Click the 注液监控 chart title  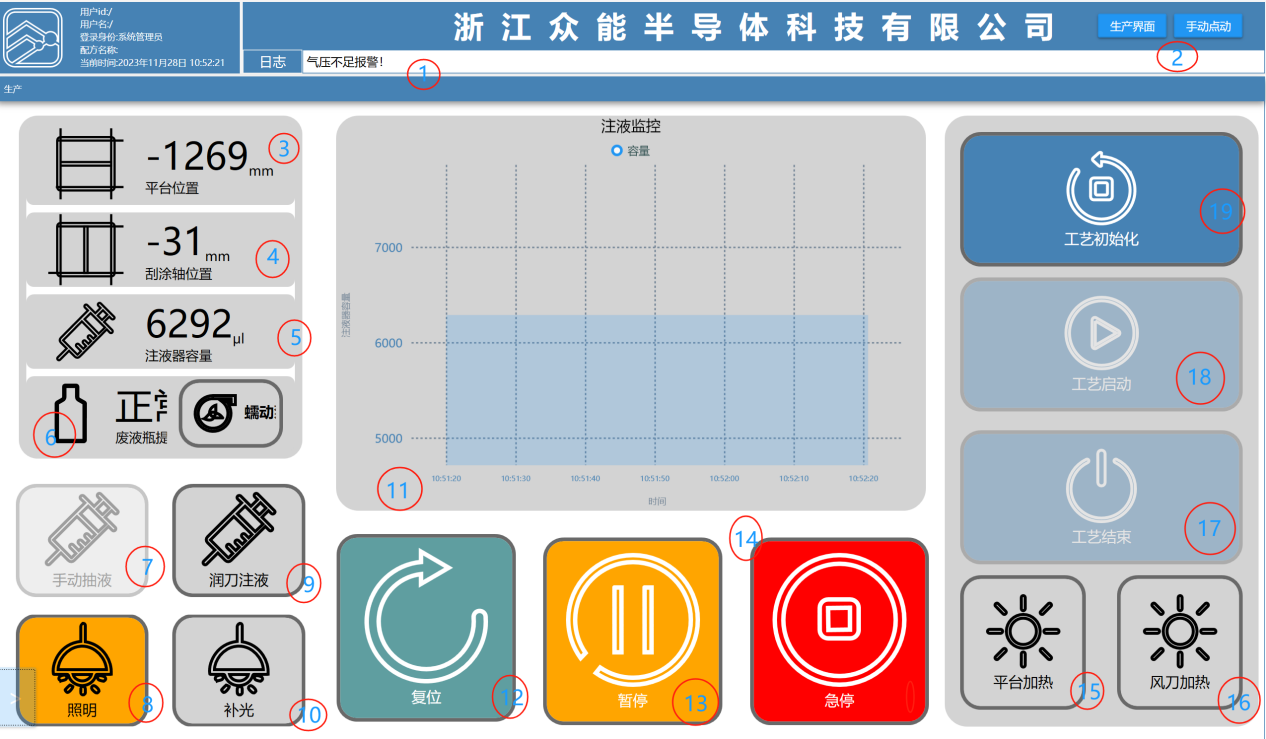tap(631, 127)
